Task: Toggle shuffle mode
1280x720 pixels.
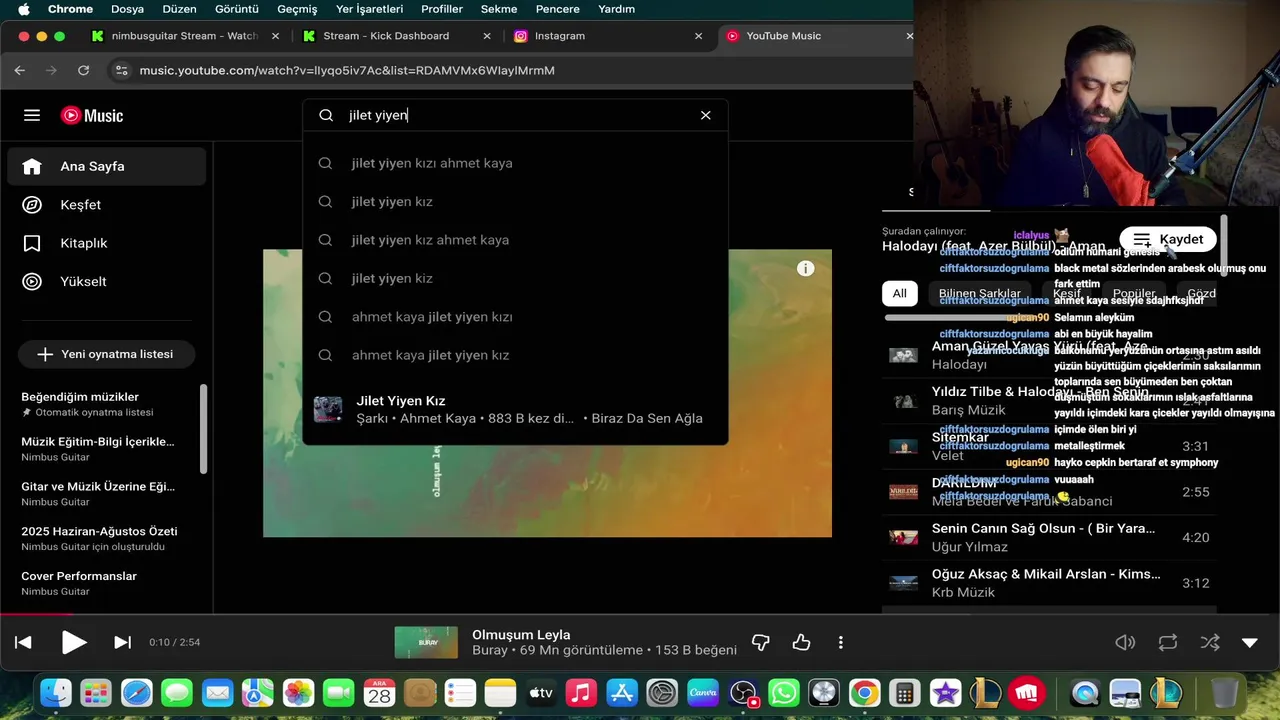Action: (x=1210, y=642)
